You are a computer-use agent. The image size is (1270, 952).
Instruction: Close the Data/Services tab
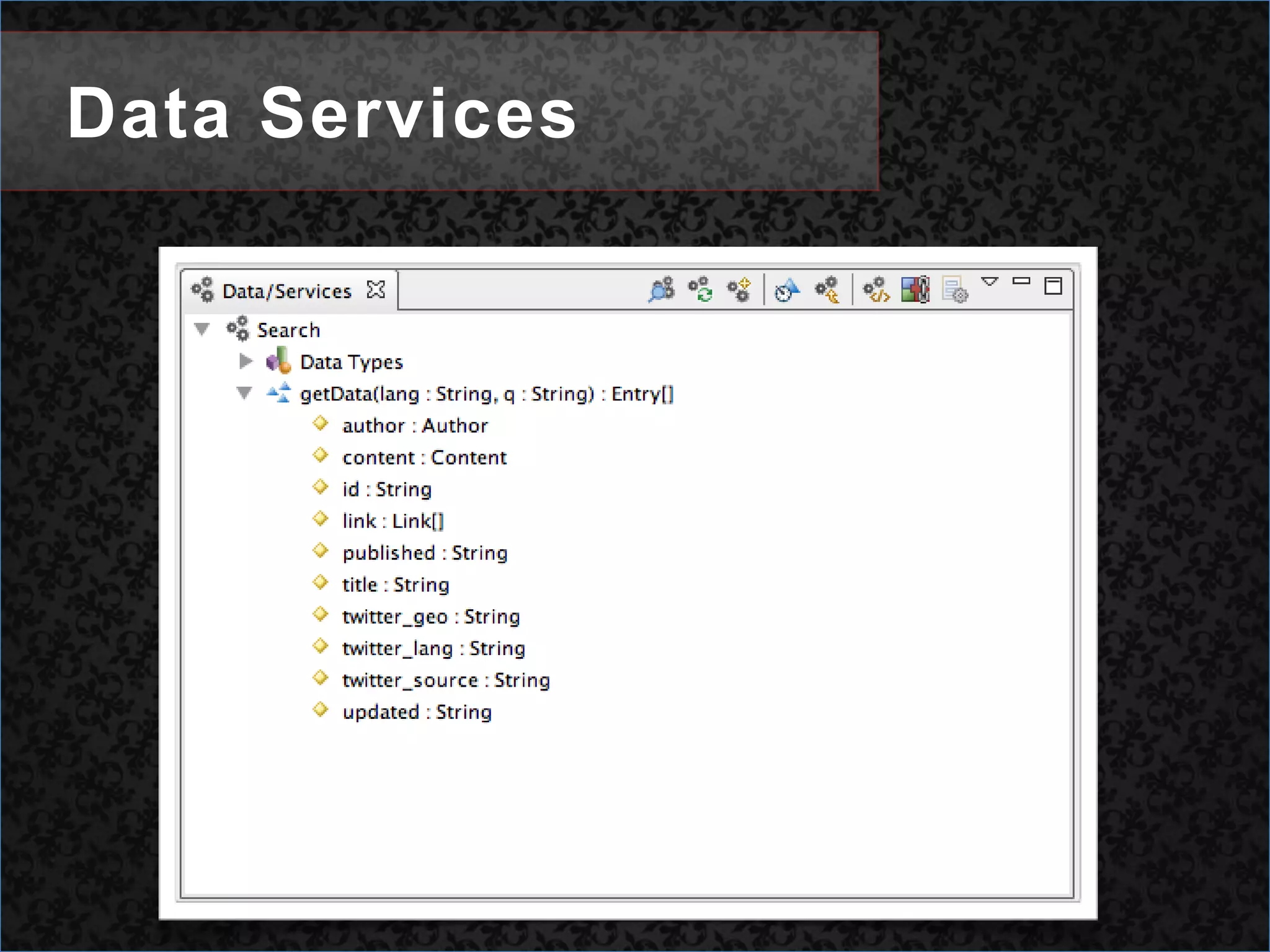(376, 289)
